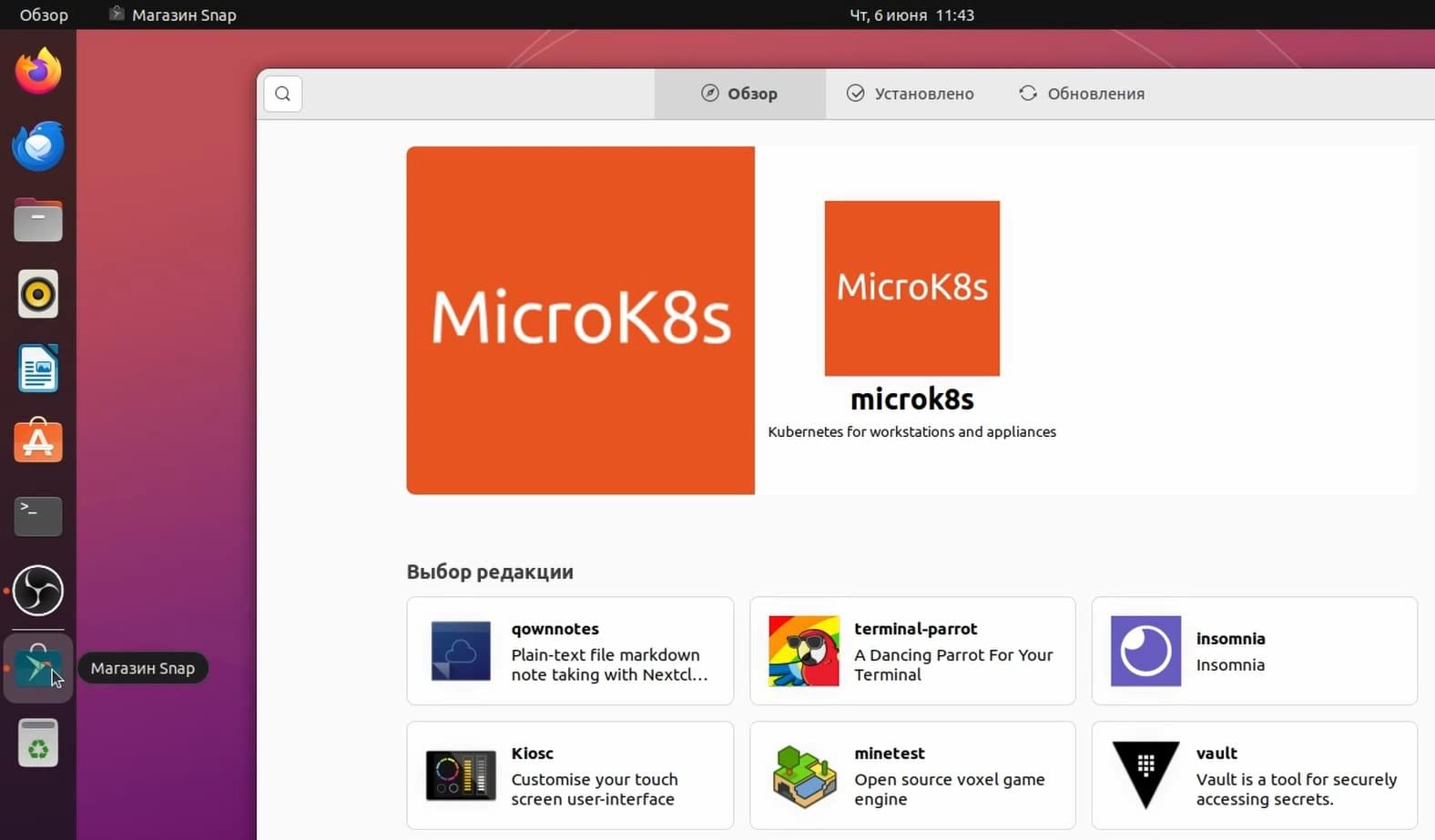Click the terminal-parrot parrot icon

coord(803,651)
